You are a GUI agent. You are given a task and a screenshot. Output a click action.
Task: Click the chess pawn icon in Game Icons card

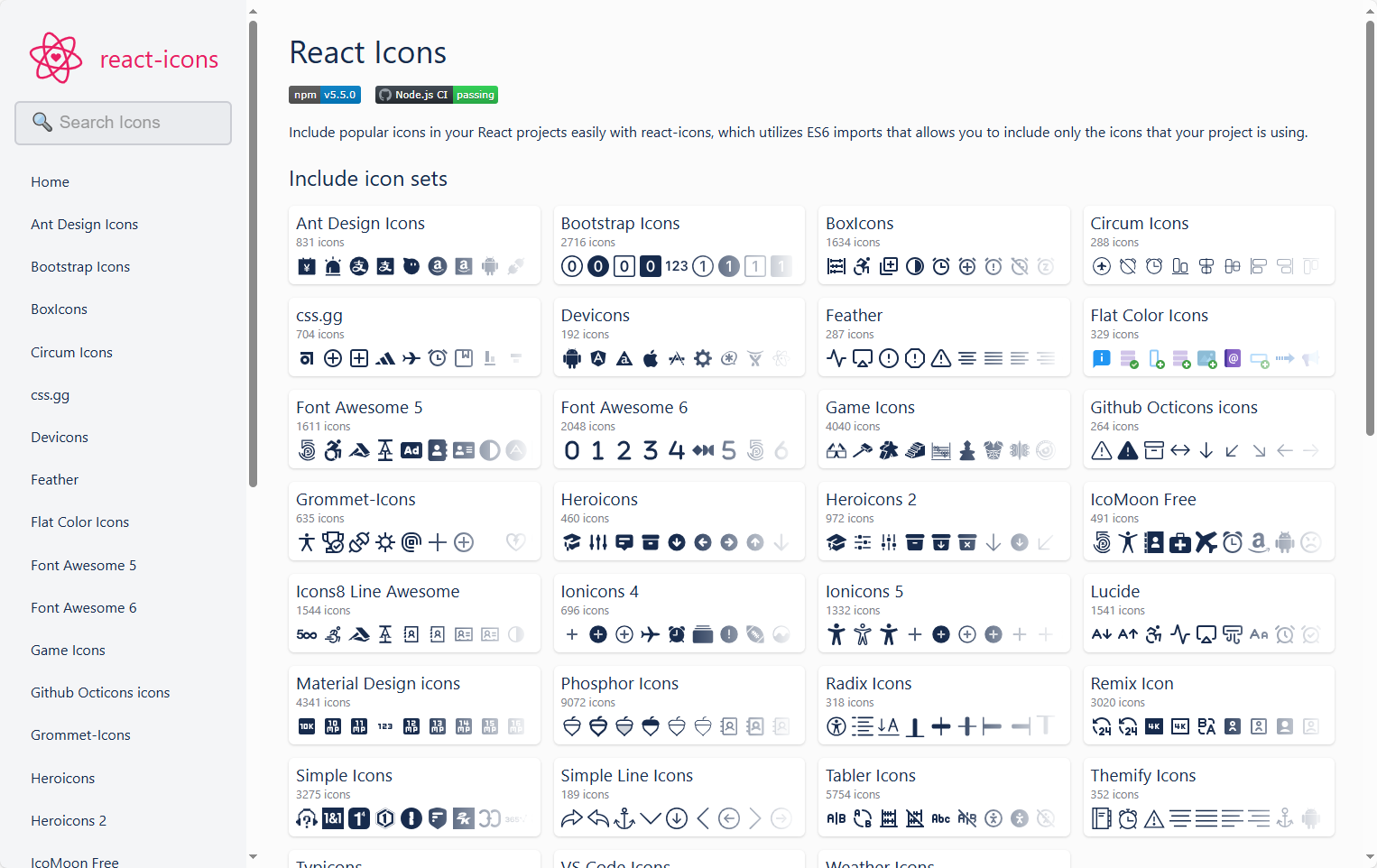click(x=967, y=450)
